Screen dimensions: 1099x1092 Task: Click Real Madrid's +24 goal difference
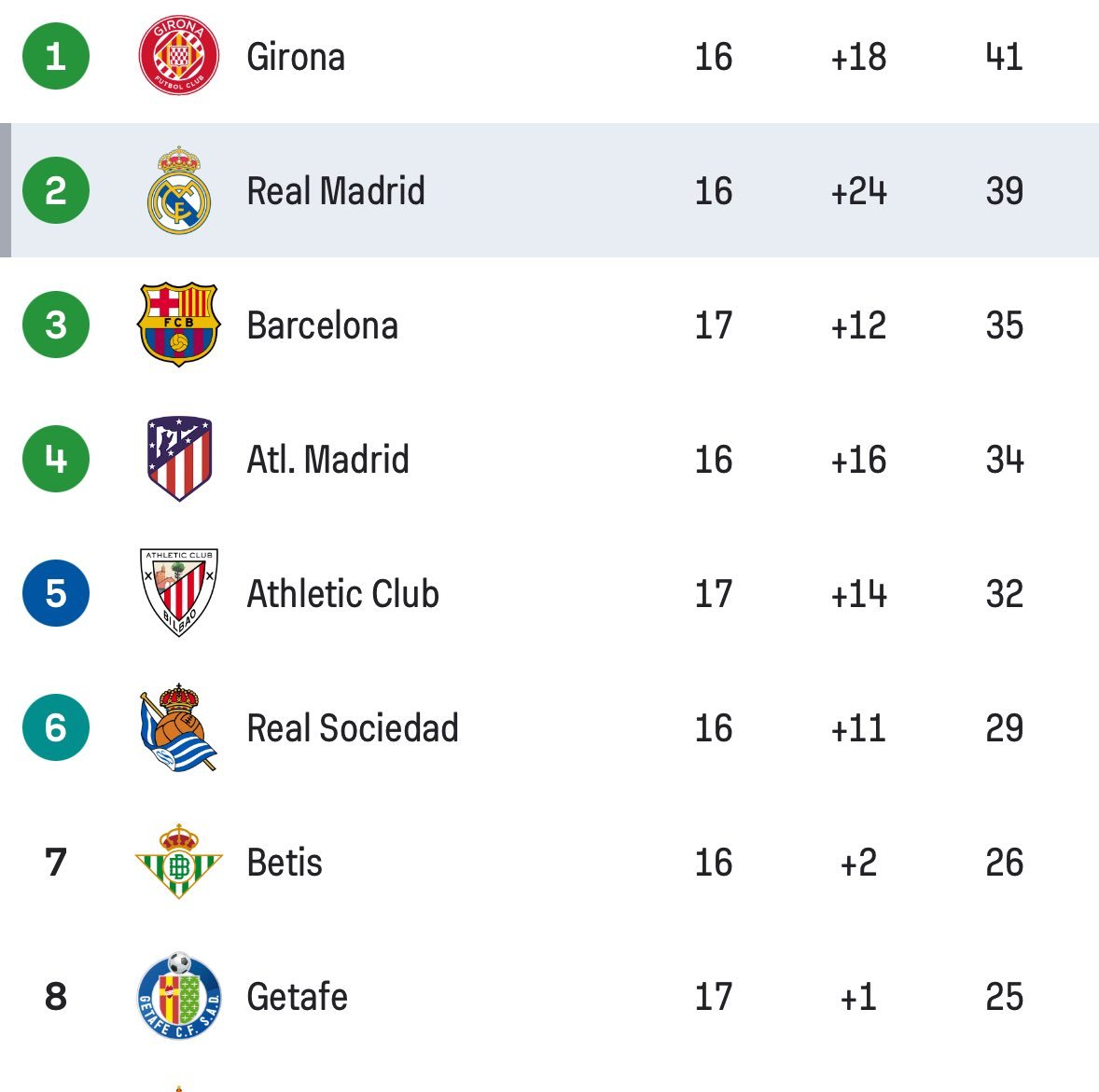858,191
